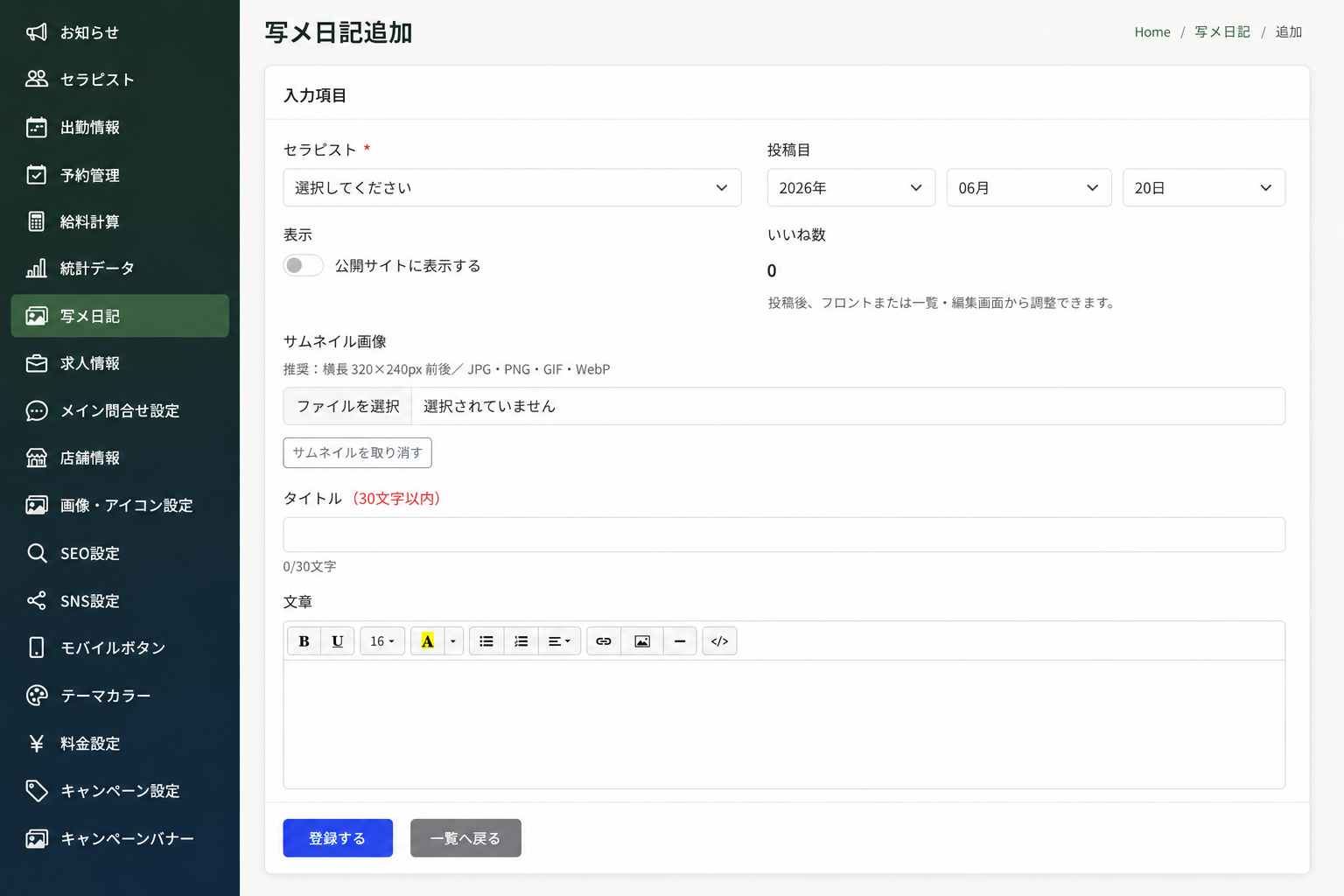Click the phone icon beside モバイルボタン
Screen dimensions: 1344x896
click(x=37, y=647)
